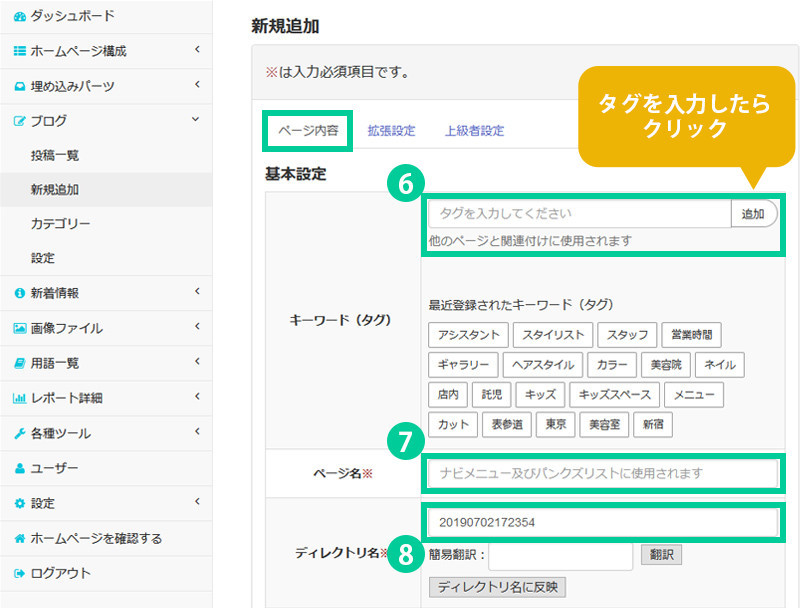The width and height of the screenshot is (800, 608).
Task: Click the info icon beside 新着情報
Action: point(20,293)
